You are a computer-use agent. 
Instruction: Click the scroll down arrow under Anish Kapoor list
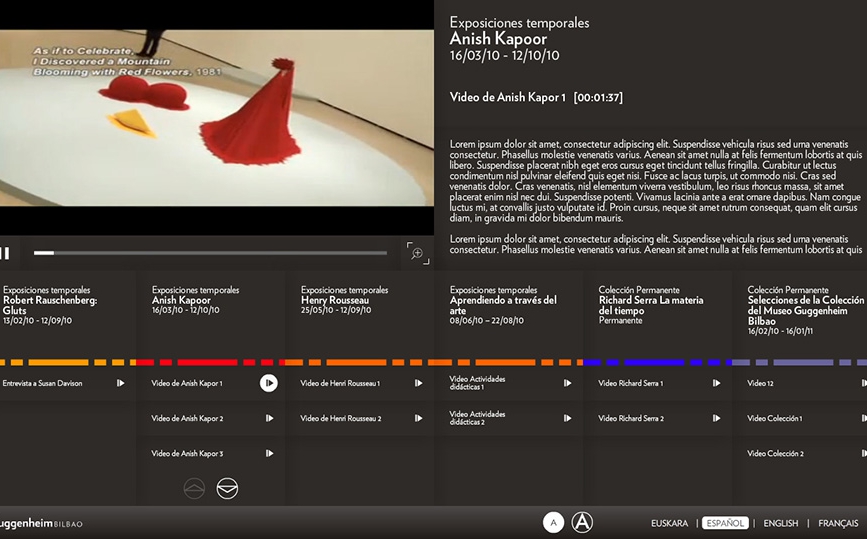227,489
